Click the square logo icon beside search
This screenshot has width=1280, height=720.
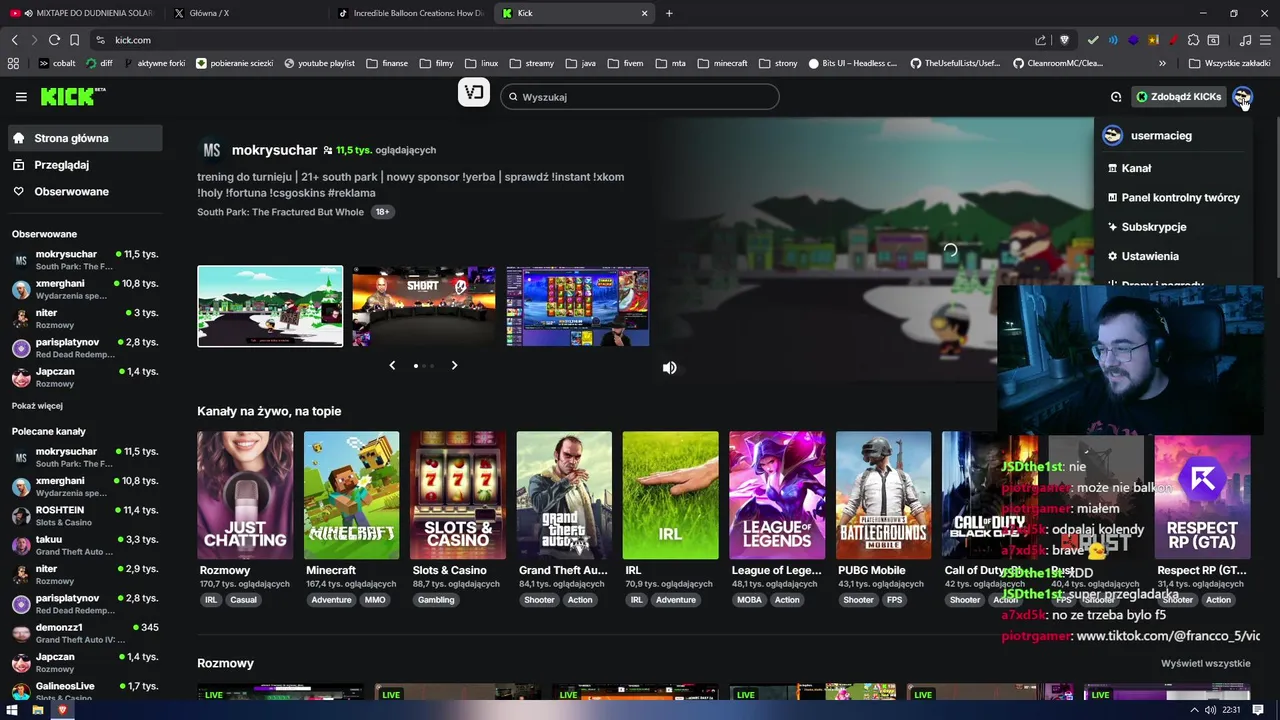pyautogui.click(x=474, y=93)
